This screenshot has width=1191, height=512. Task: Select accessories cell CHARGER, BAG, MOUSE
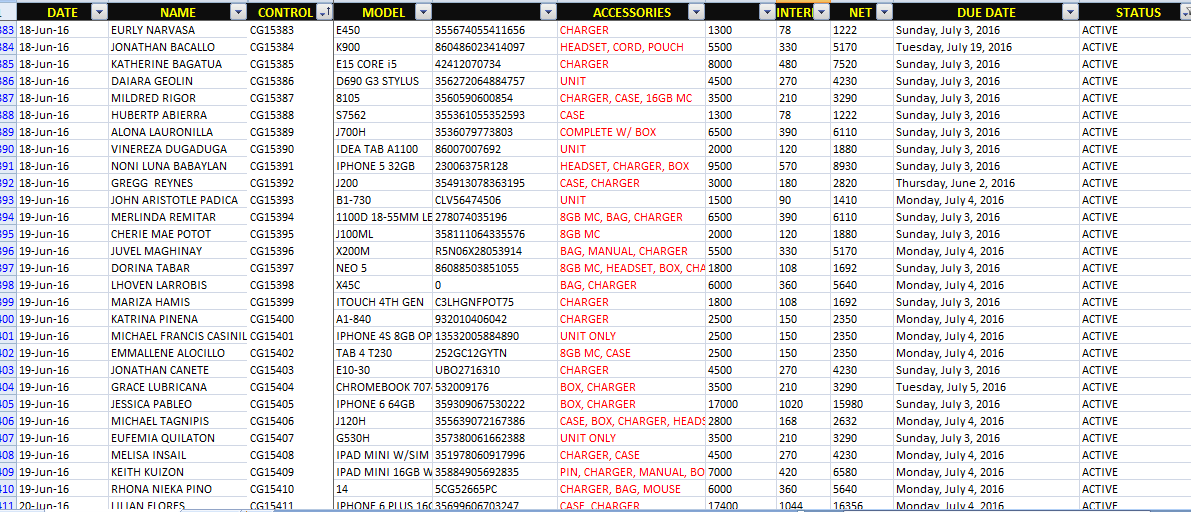coord(631,489)
